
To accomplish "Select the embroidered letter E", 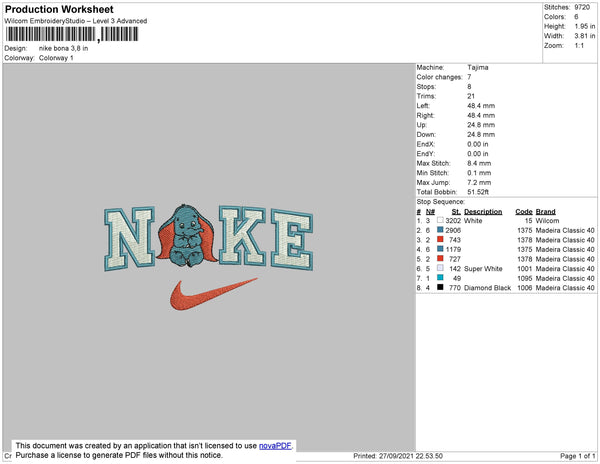I will [x=292, y=239].
